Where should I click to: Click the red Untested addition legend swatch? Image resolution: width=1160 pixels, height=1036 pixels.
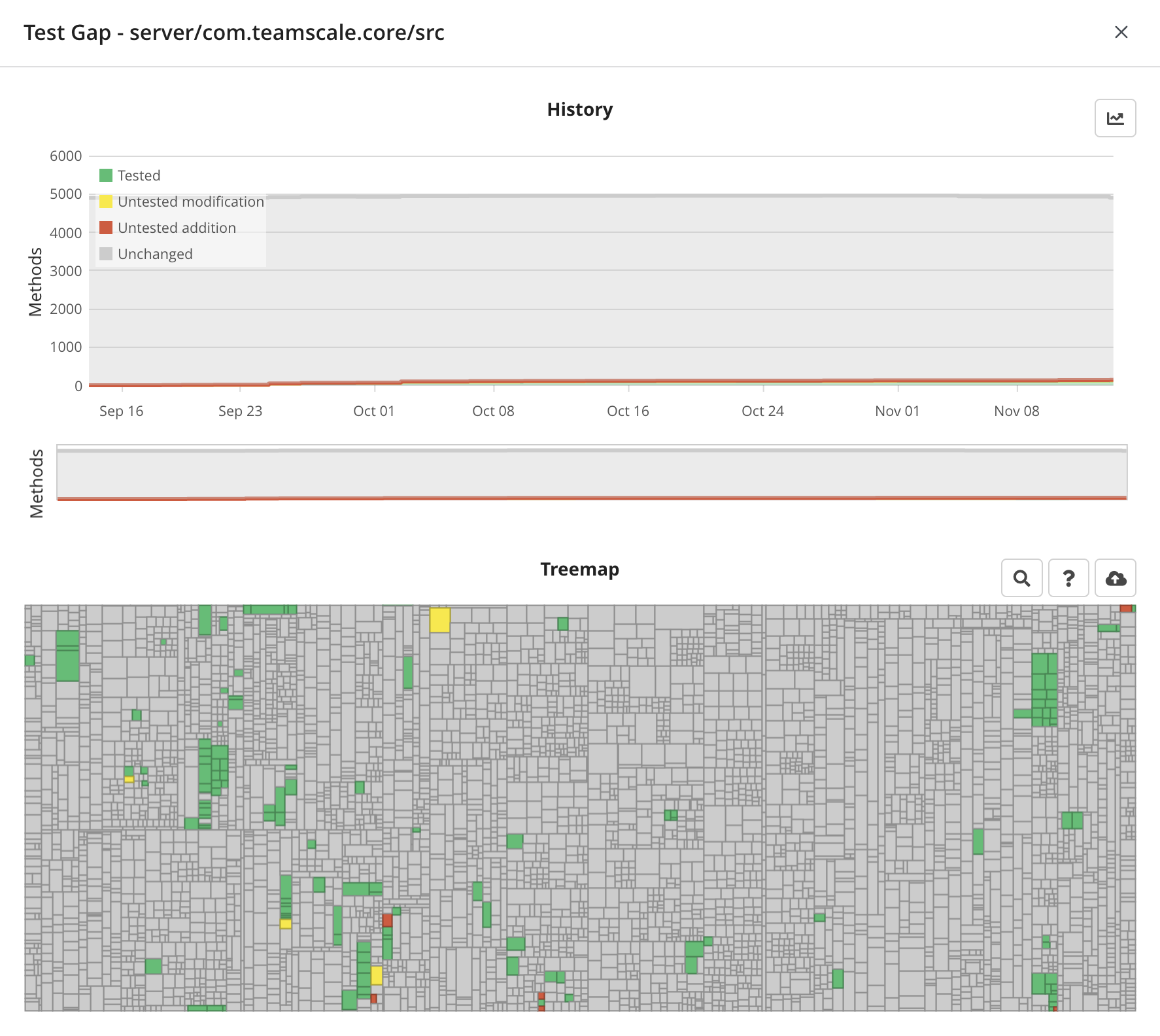point(105,227)
